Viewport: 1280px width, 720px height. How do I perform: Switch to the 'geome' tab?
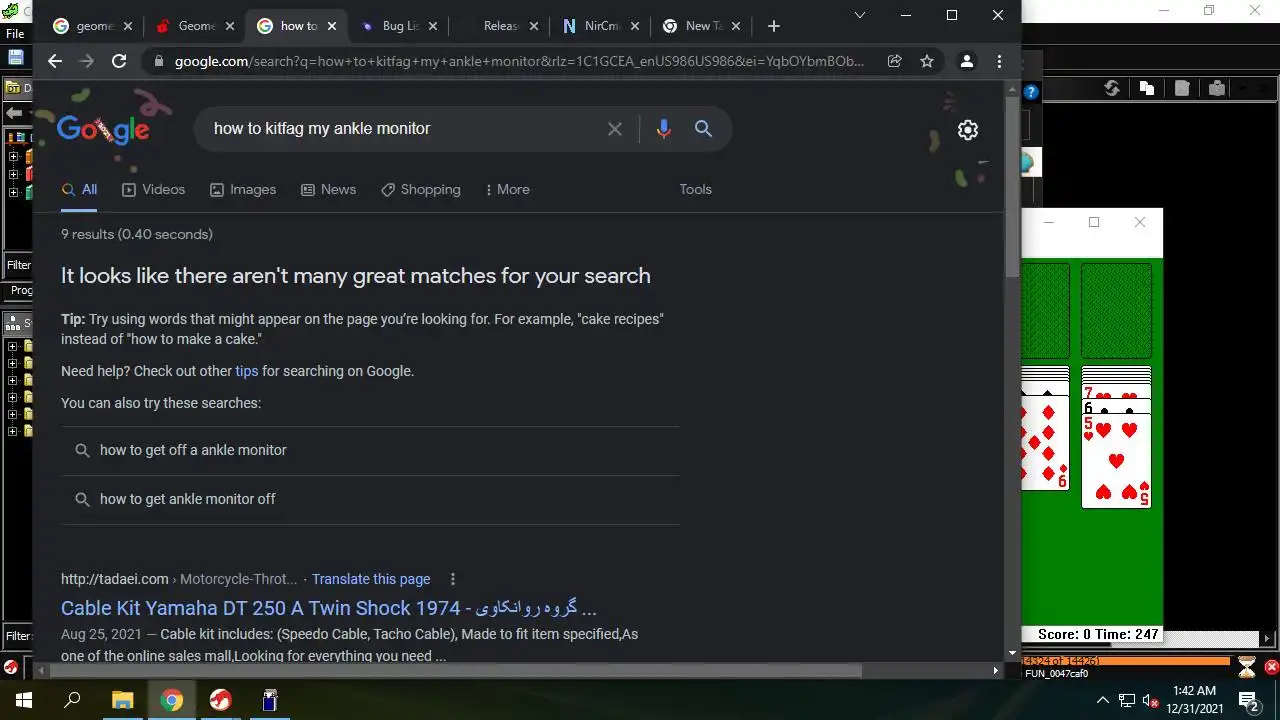pos(94,26)
